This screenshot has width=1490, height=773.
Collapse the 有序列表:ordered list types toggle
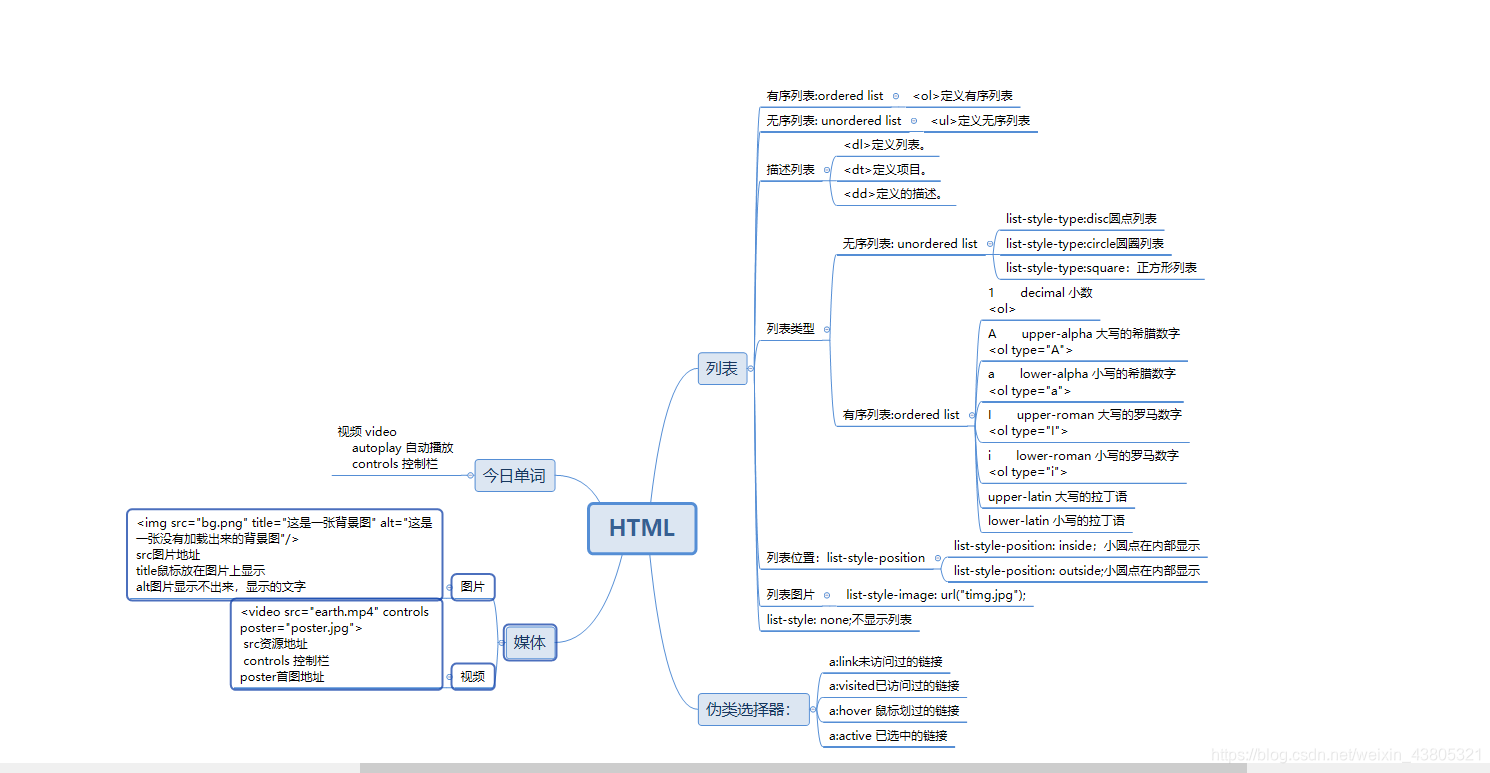coord(970,415)
